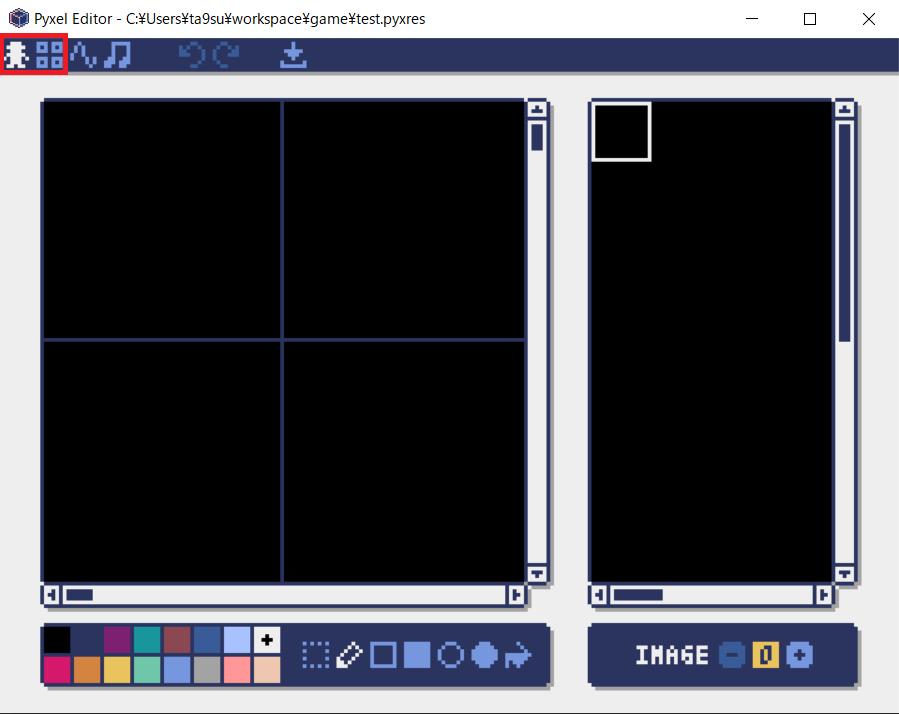The height and width of the screenshot is (714, 899).
Task: Pick the dark blue color swatch
Action: [x=207, y=640]
